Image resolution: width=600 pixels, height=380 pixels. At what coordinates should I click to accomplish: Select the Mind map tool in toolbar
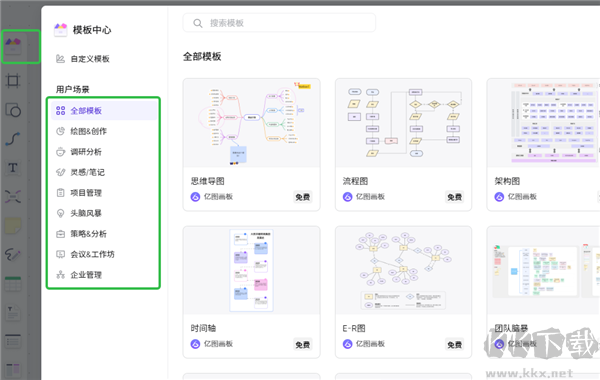tap(13, 197)
